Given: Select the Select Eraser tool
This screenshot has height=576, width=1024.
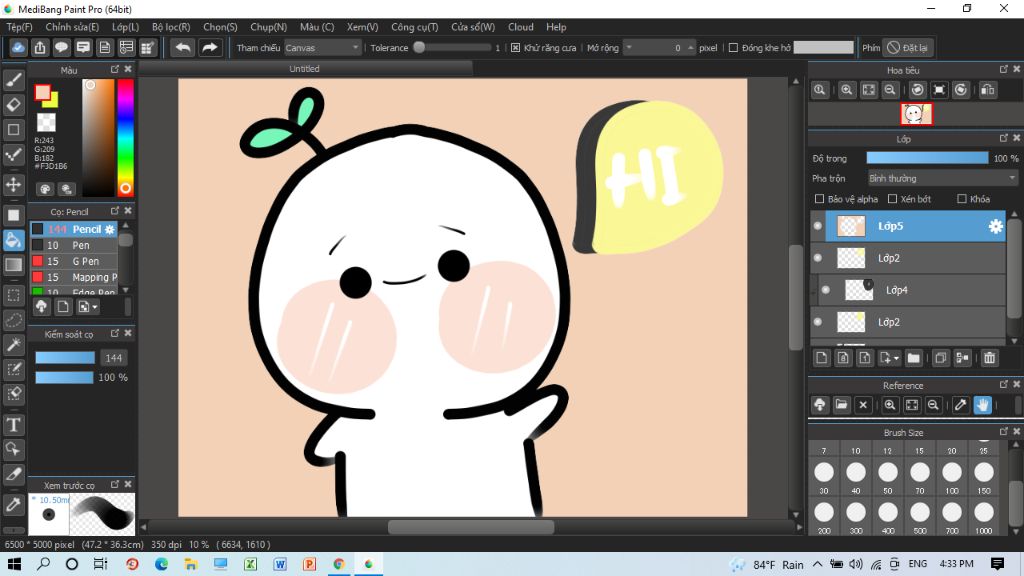Looking at the screenshot, I should pos(14,394).
